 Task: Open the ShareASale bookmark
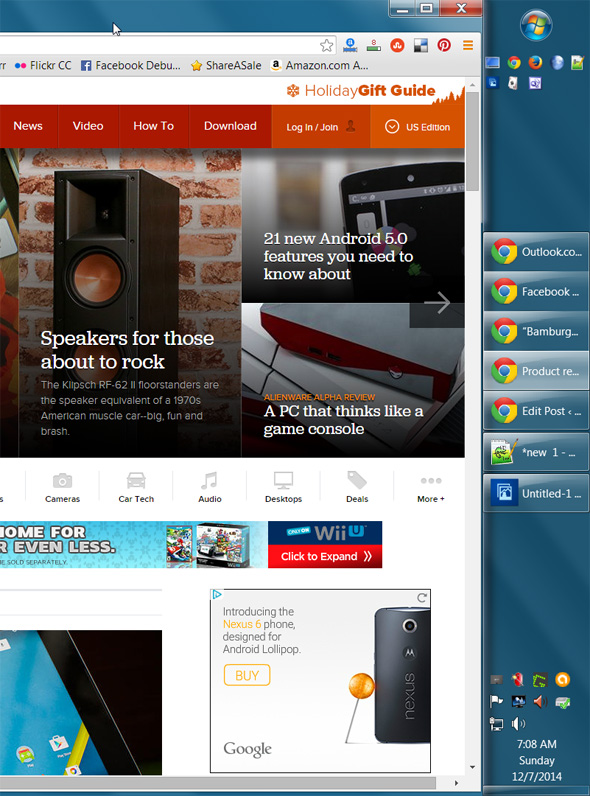226,65
